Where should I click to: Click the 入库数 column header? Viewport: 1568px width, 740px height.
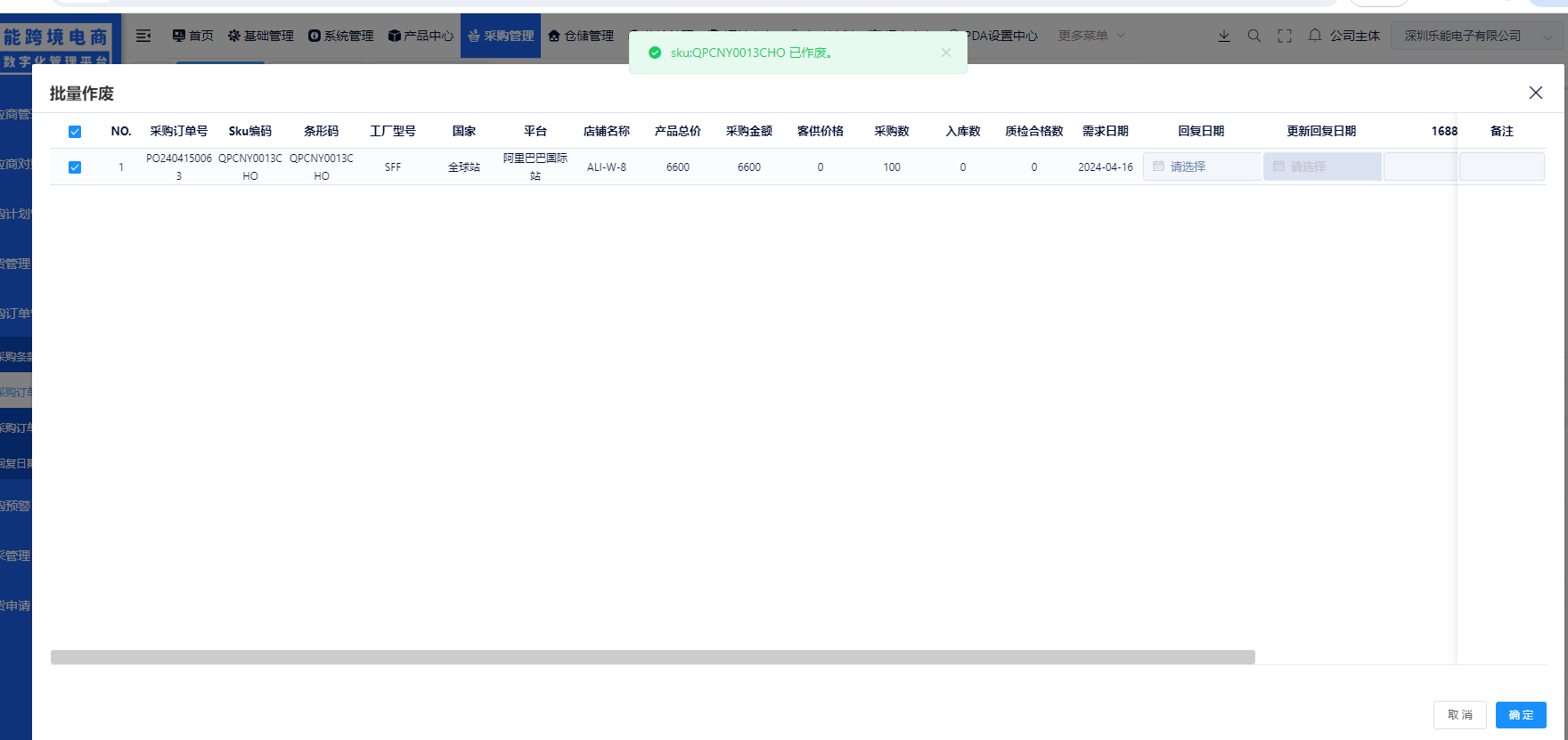coord(963,131)
